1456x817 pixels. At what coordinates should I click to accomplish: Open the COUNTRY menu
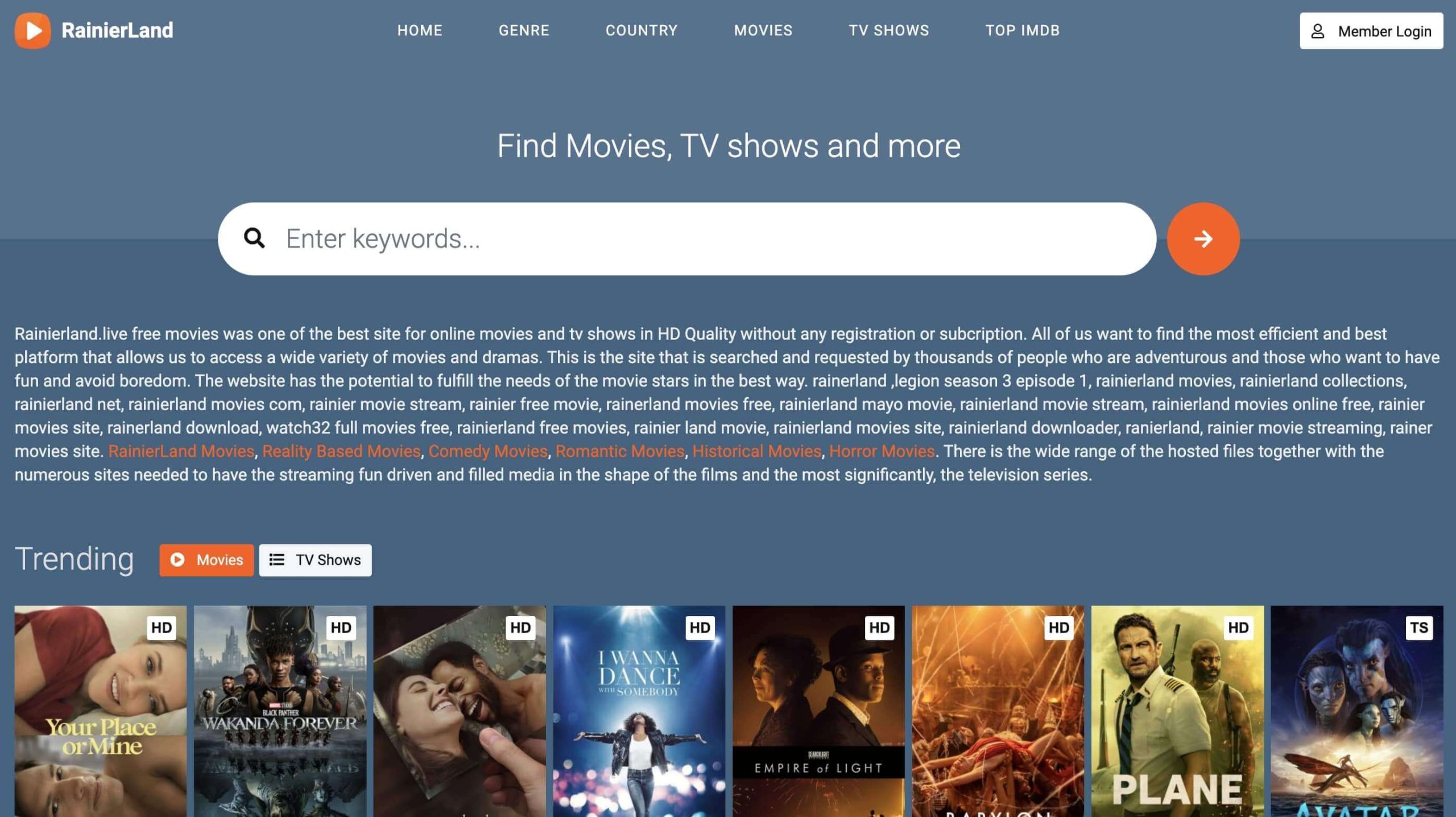coord(642,31)
